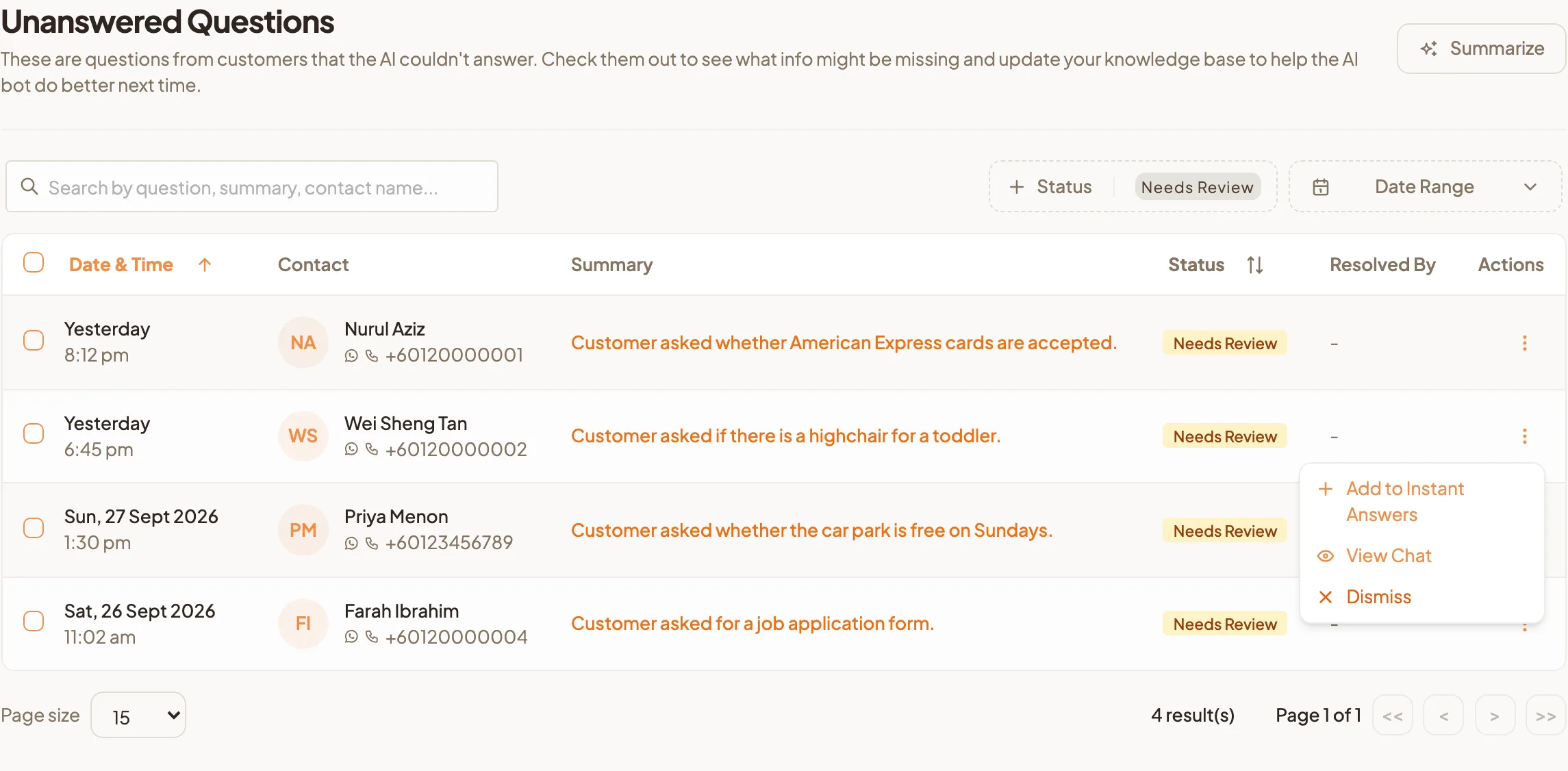
Task: Go to next page with > button
Action: click(x=1495, y=716)
